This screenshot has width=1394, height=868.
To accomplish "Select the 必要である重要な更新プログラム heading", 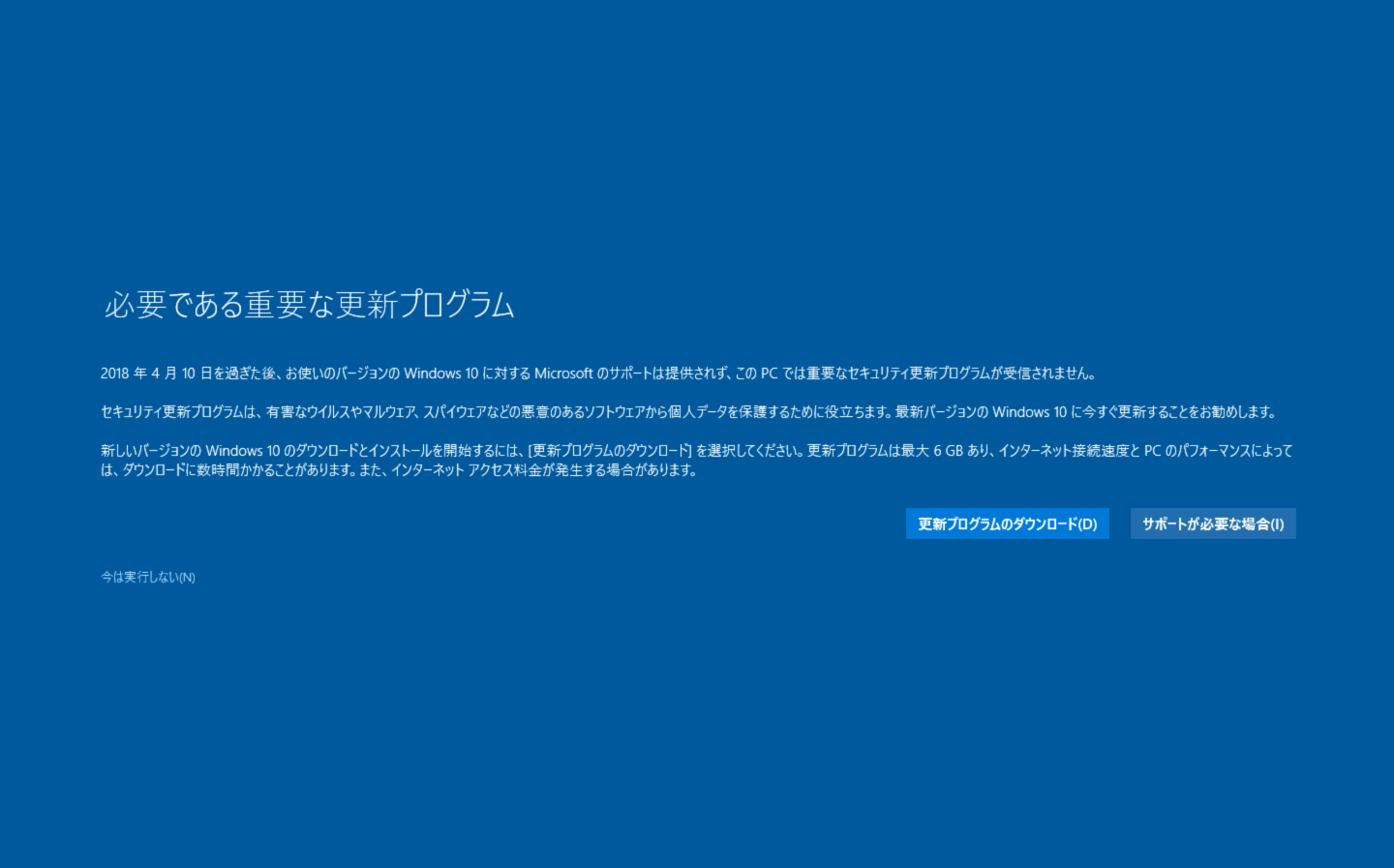I will point(310,304).
